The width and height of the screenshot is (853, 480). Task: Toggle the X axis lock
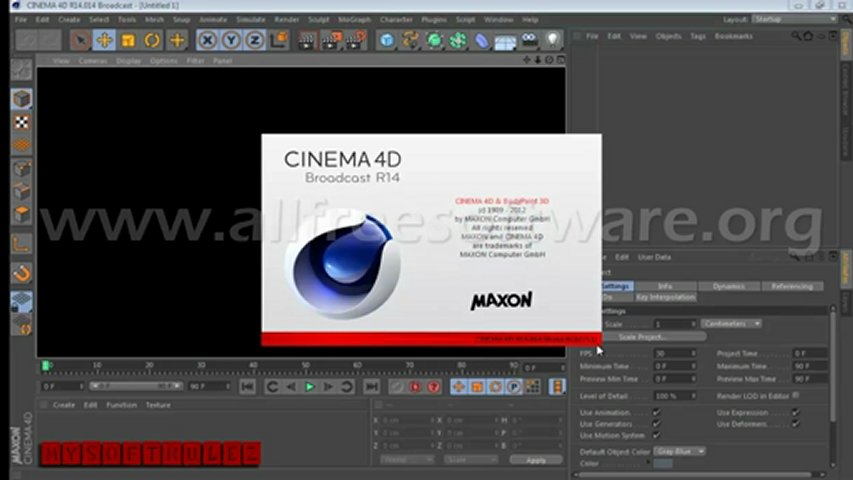coord(207,40)
